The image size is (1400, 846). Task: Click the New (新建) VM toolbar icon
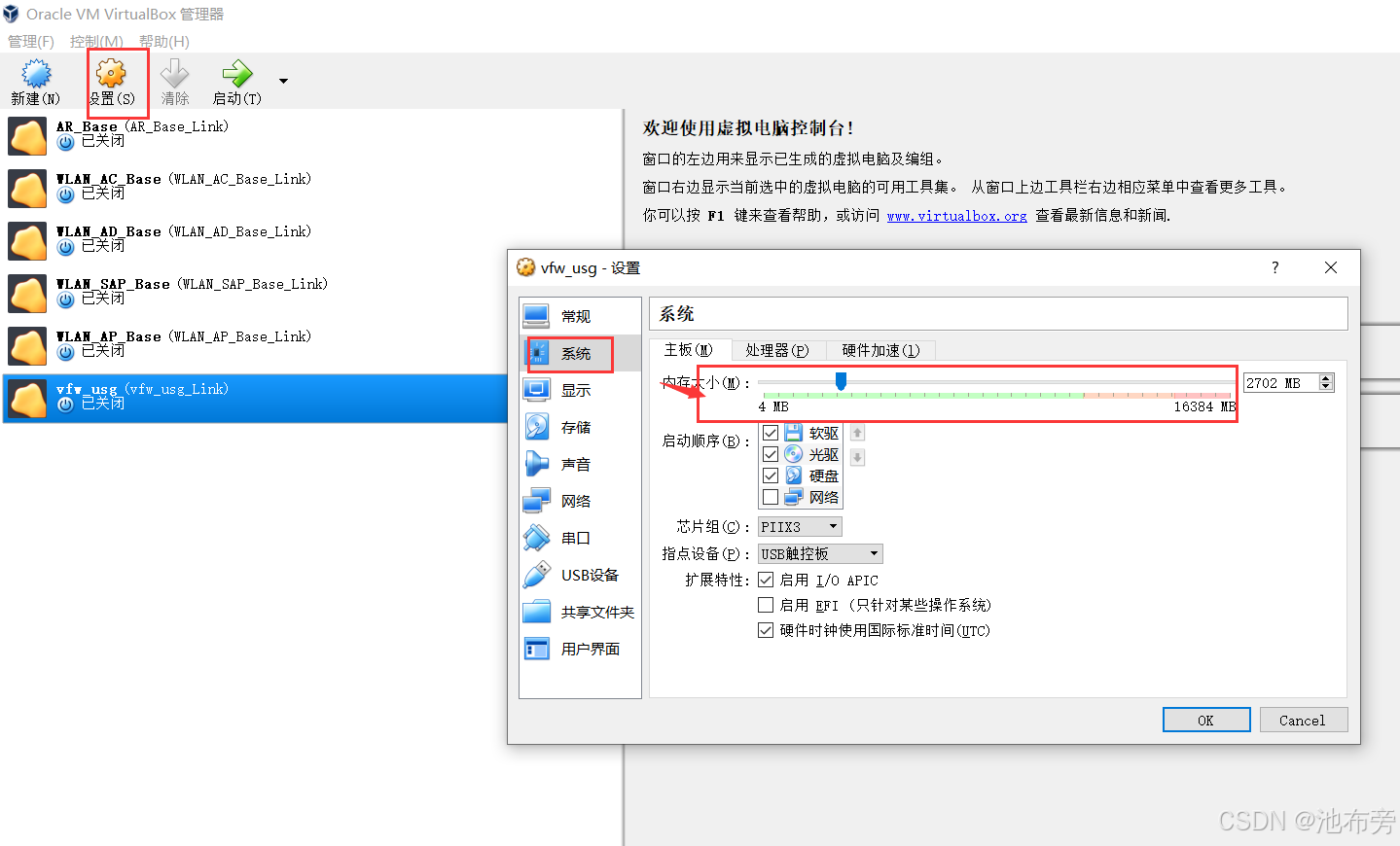coord(36,74)
